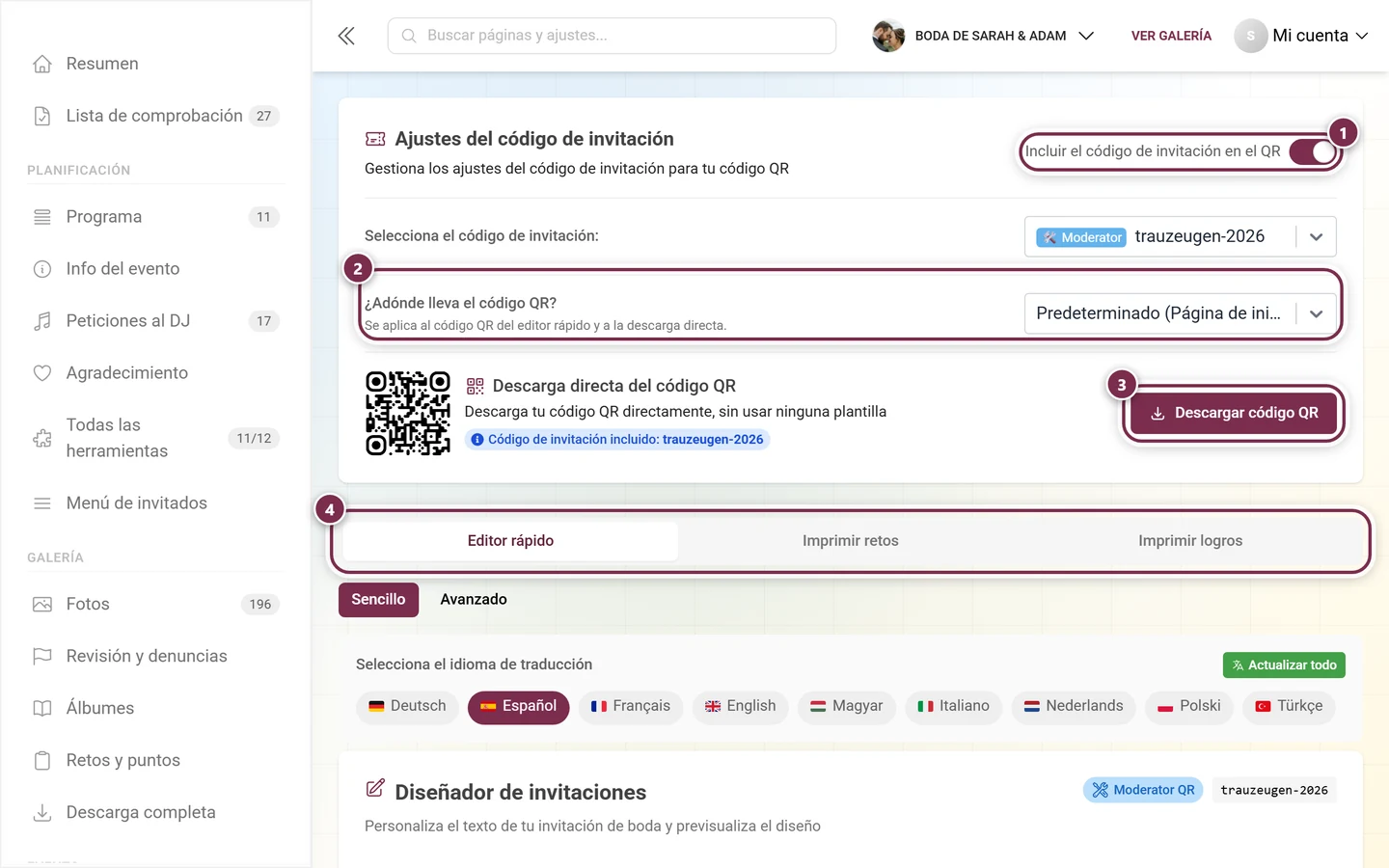Open the invitation code selector trauzeugen-2026
1389x868 pixels.
(x=1180, y=236)
